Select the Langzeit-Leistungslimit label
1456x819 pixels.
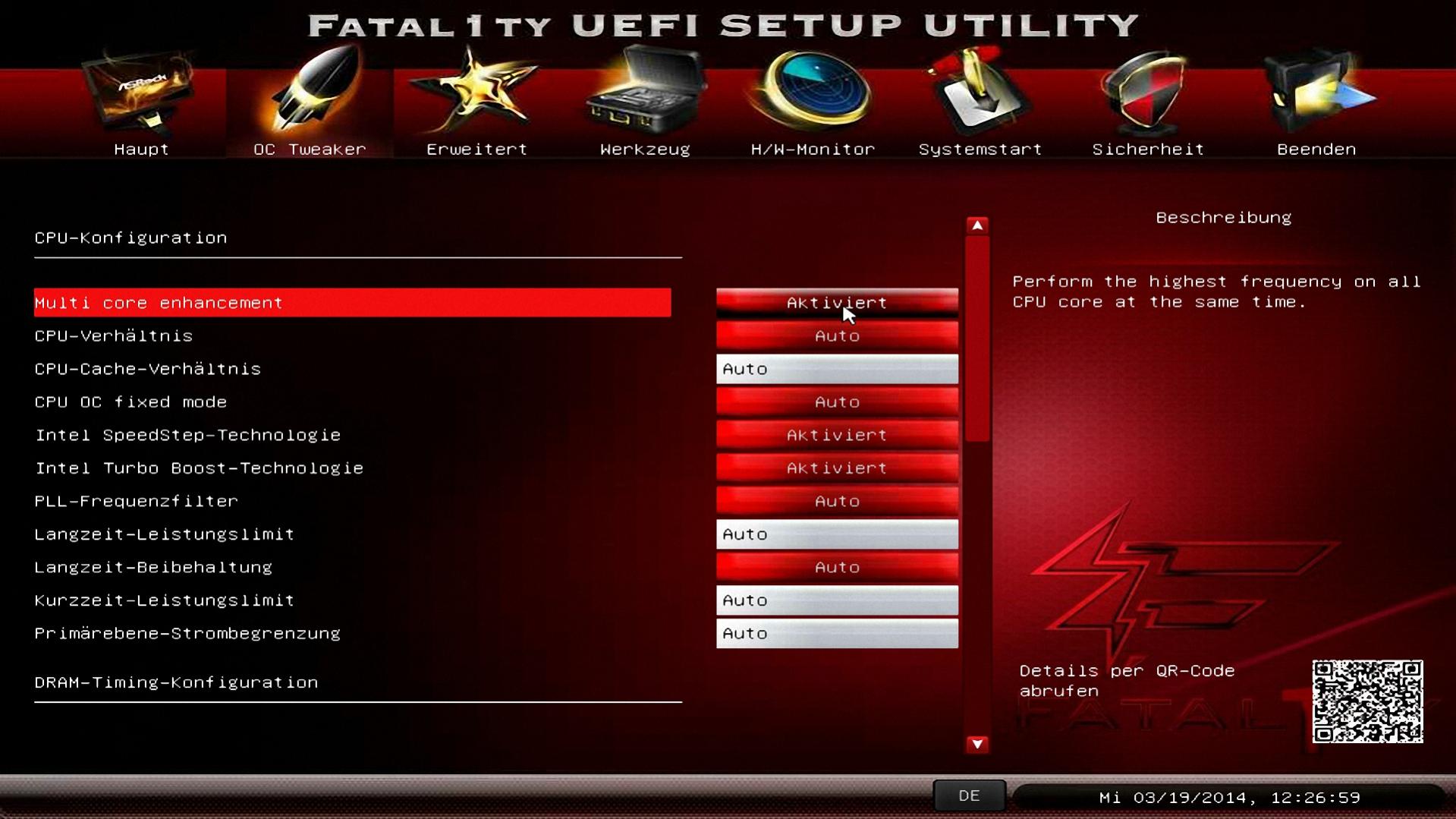coord(165,534)
